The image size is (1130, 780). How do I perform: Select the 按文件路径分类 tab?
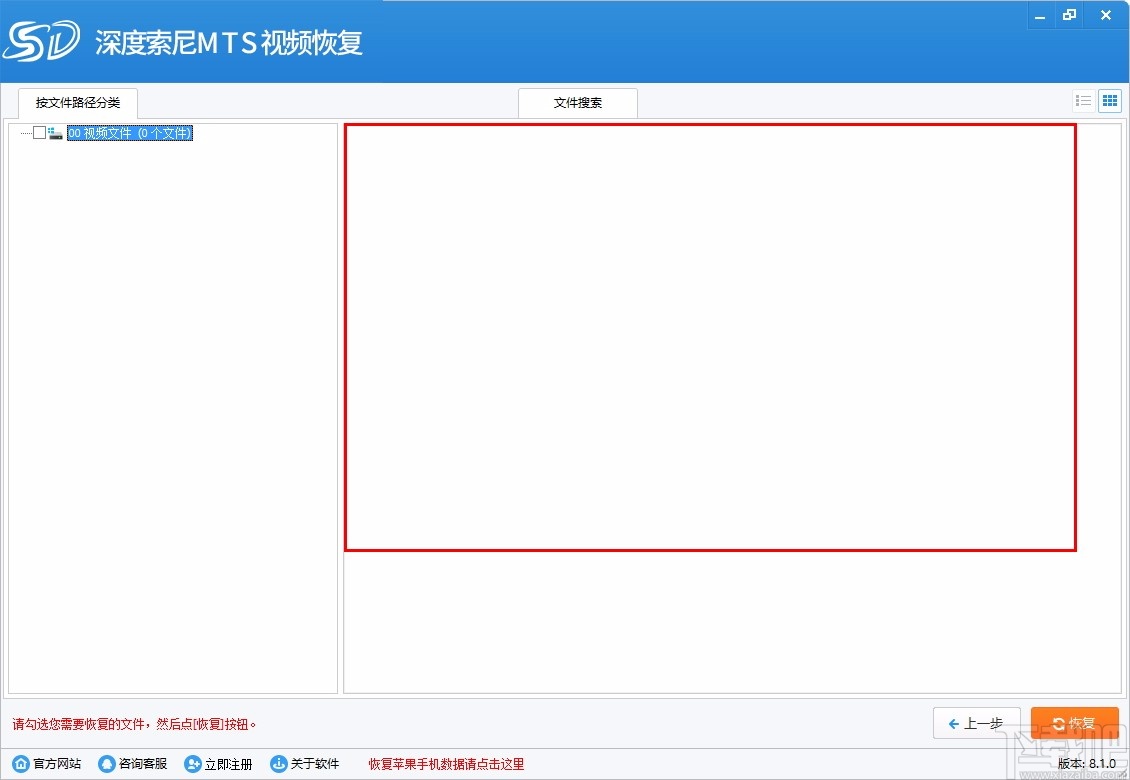click(x=77, y=102)
